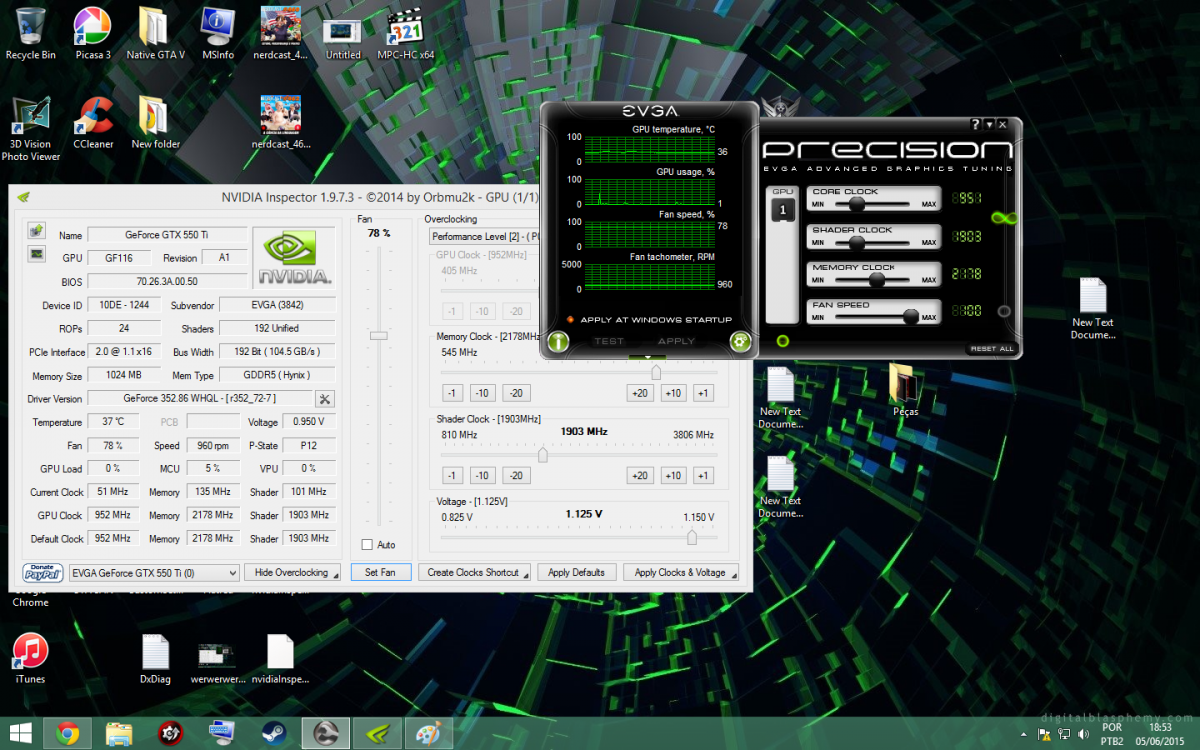1200x750 pixels.
Task: Open MSInfo desktop shortcut
Action: [x=217, y=33]
